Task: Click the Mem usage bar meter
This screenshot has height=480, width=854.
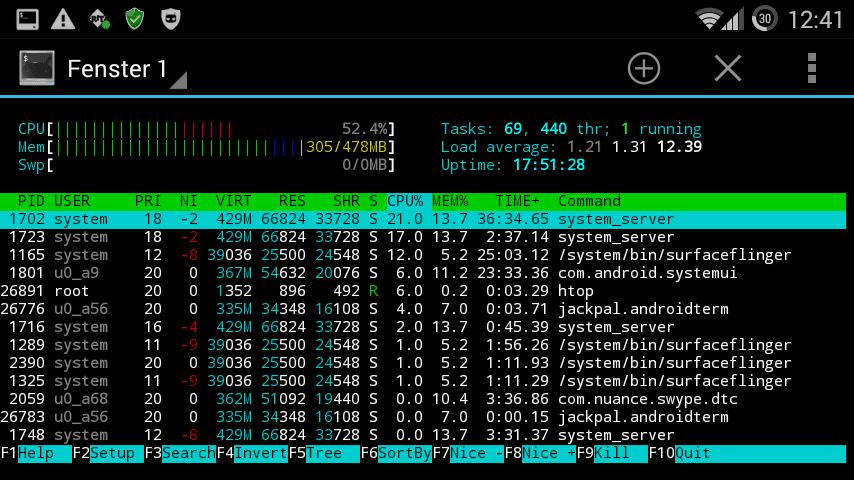Action: 206,147
